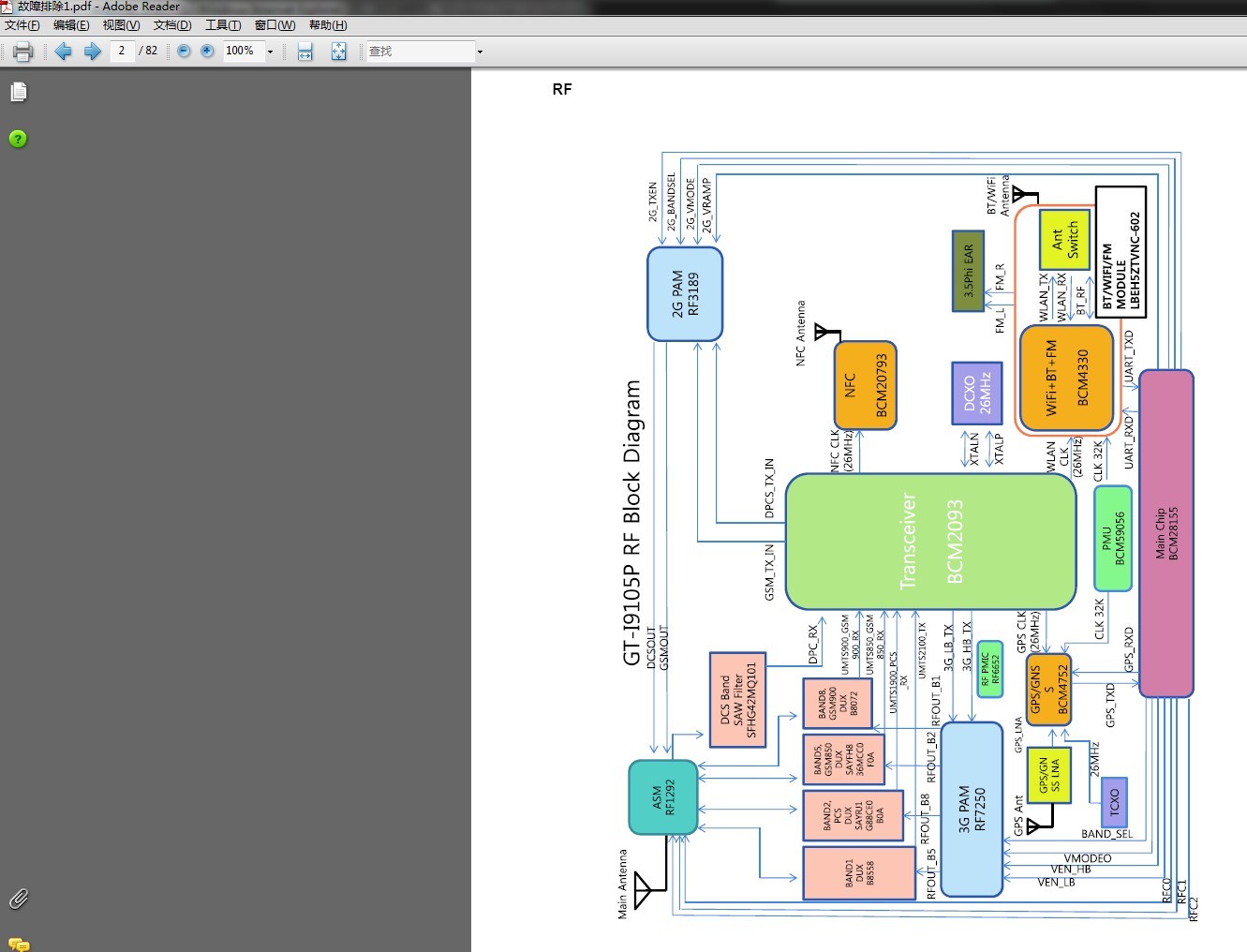Click the GPS/GNSS LNA block

tap(1048, 776)
